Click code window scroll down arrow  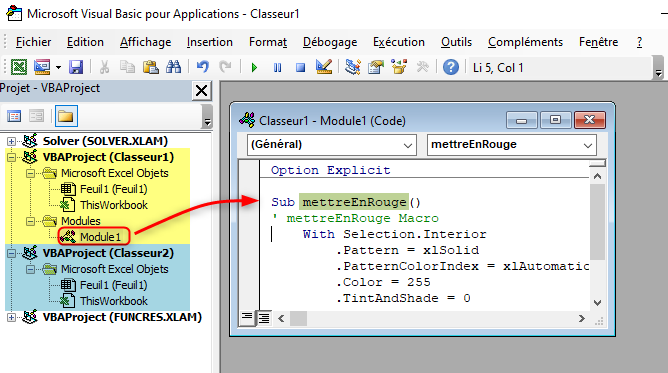click(597, 303)
